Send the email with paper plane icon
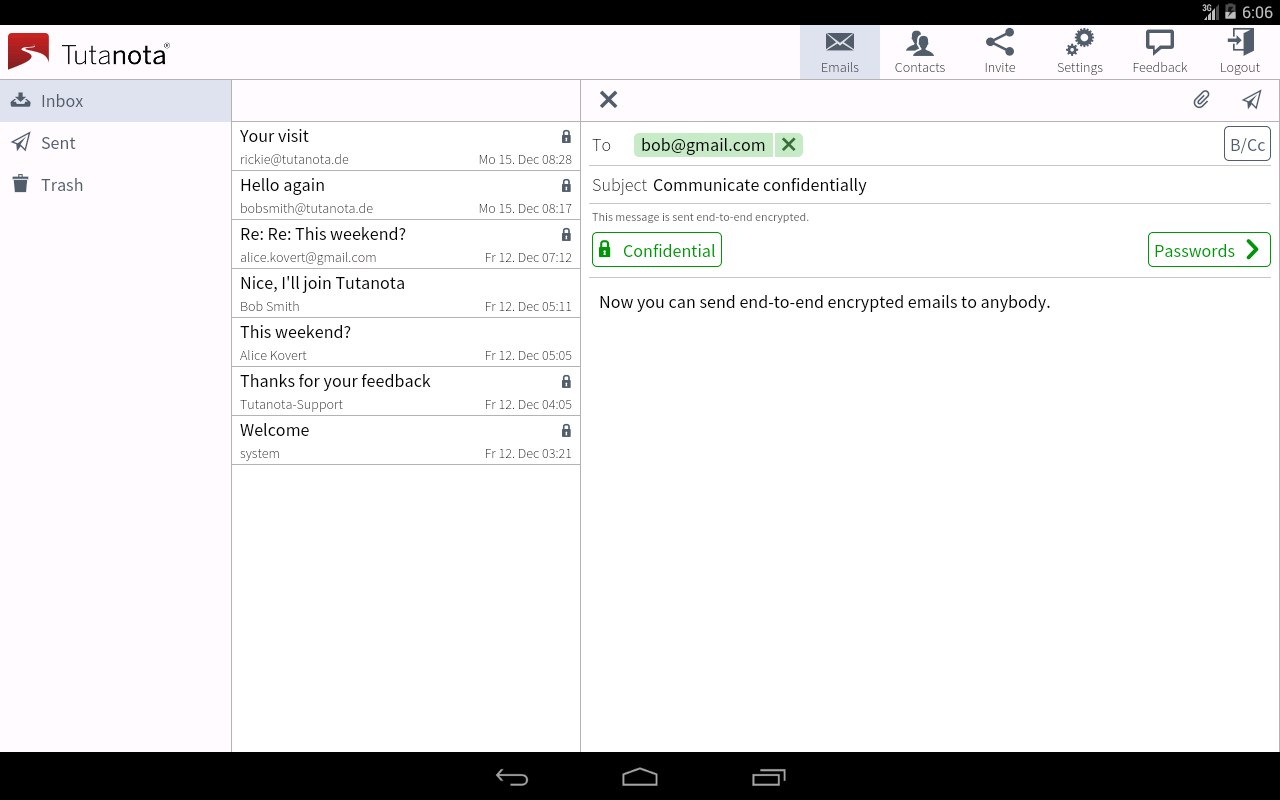 (1252, 100)
